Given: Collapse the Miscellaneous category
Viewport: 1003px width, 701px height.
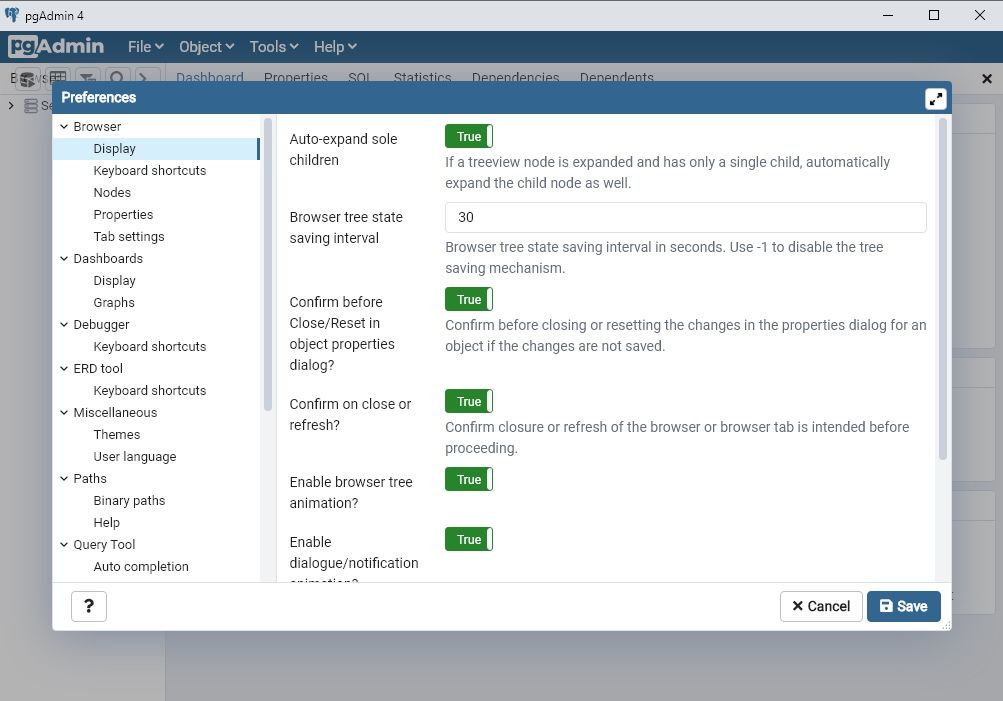Looking at the screenshot, I should tap(64, 413).
